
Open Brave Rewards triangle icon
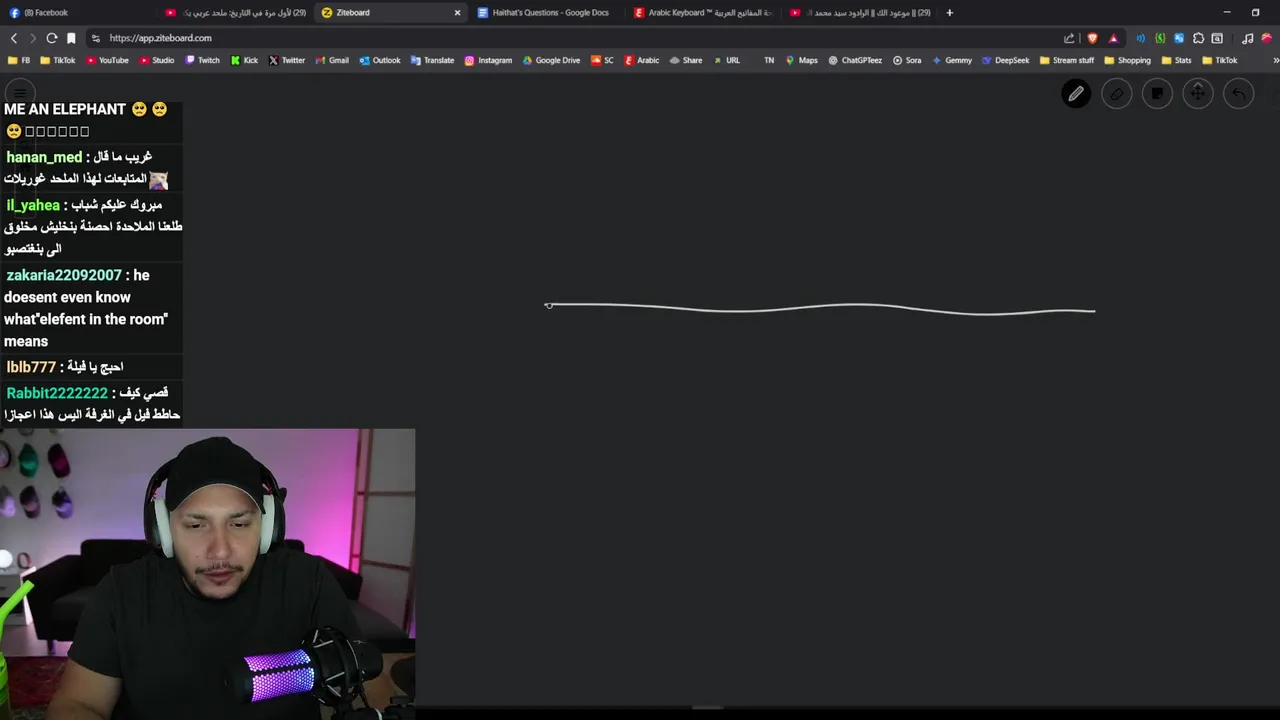tap(1113, 38)
